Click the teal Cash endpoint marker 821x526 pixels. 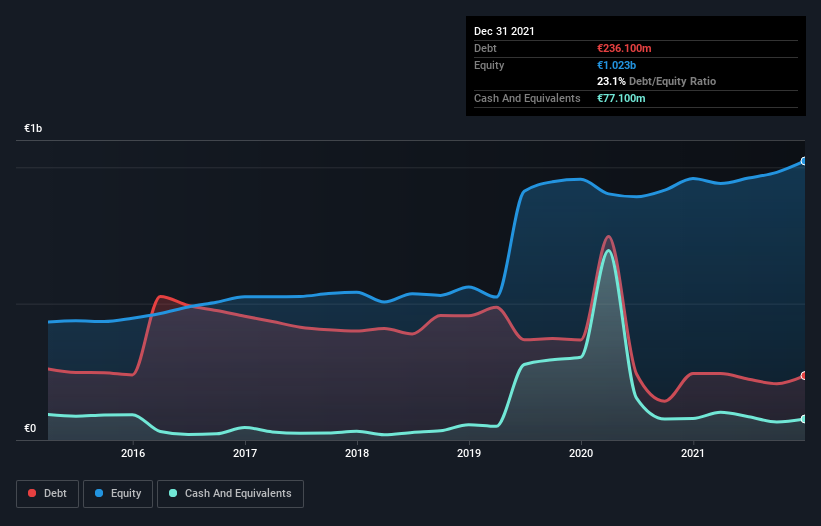pyautogui.click(x=804, y=419)
